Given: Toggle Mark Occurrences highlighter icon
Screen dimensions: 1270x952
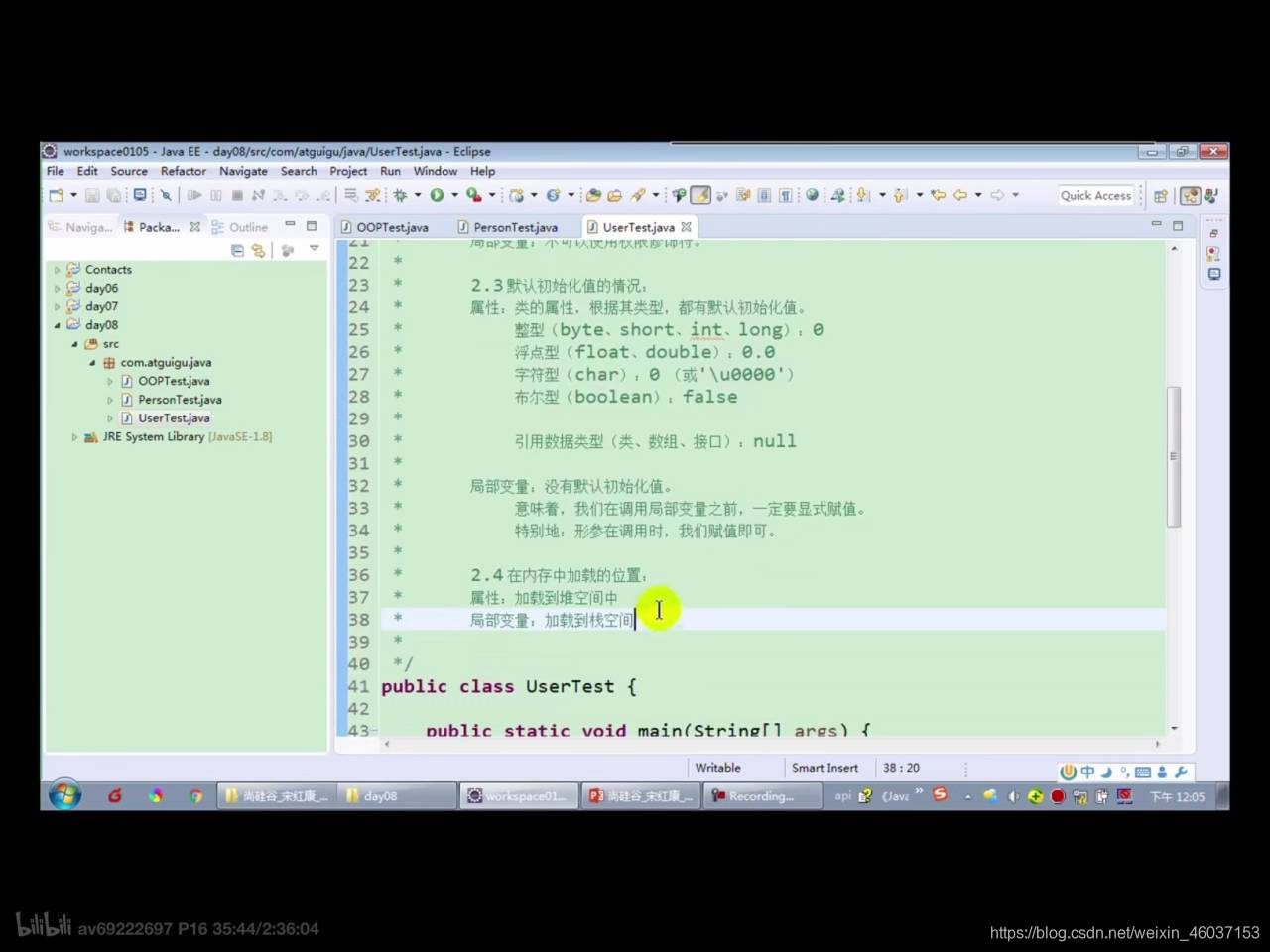Looking at the screenshot, I should click(x=700, y=195).
